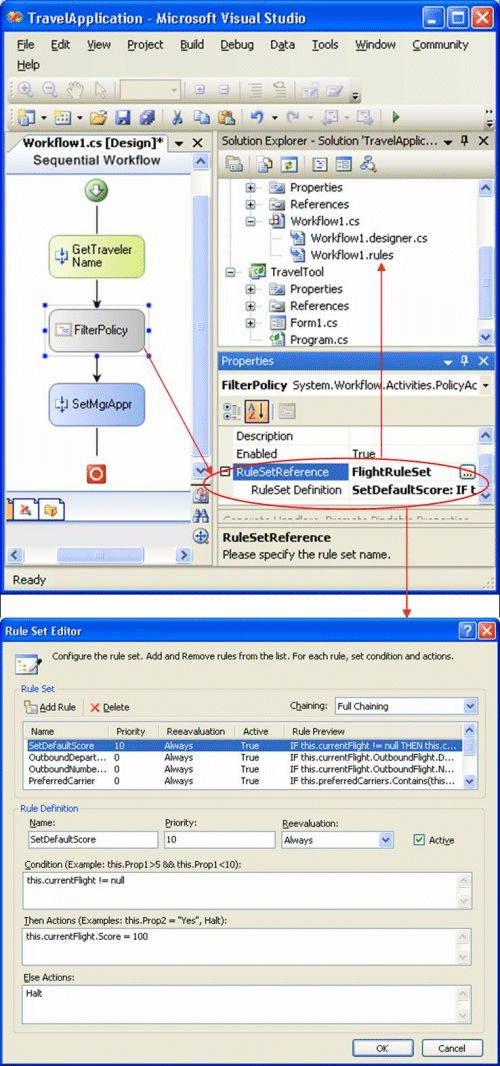Open the File menu
500x1066 pixels.
(x=25, y=44)
